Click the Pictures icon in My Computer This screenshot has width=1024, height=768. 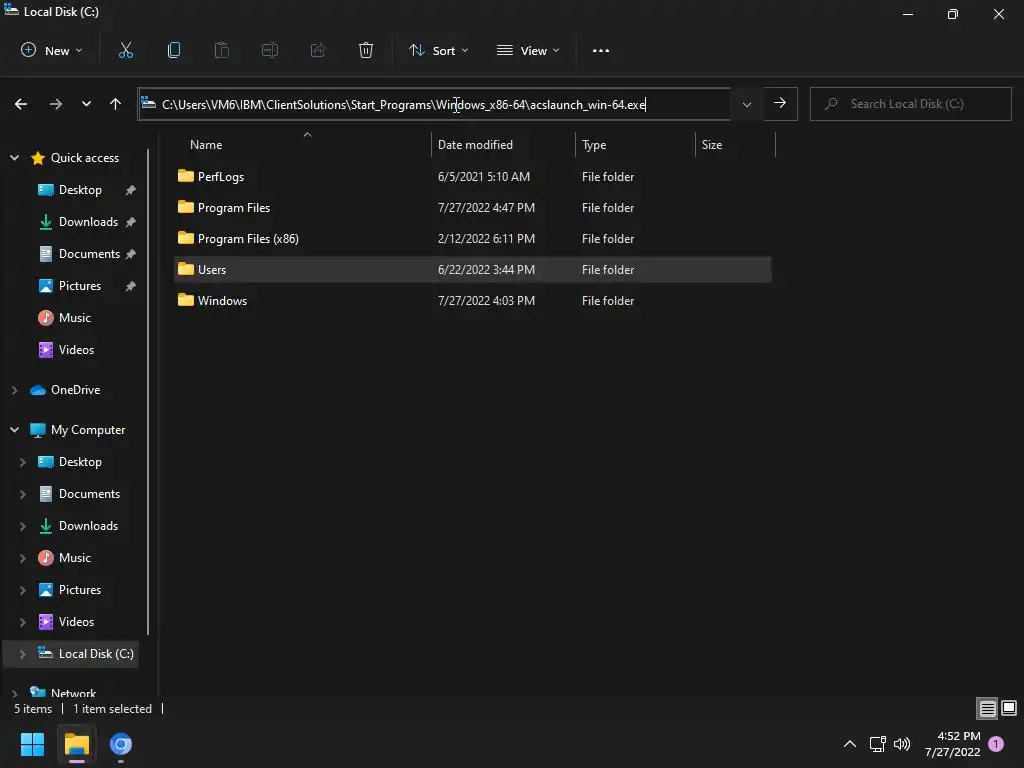pyautogui.click(x=46, y=590)
